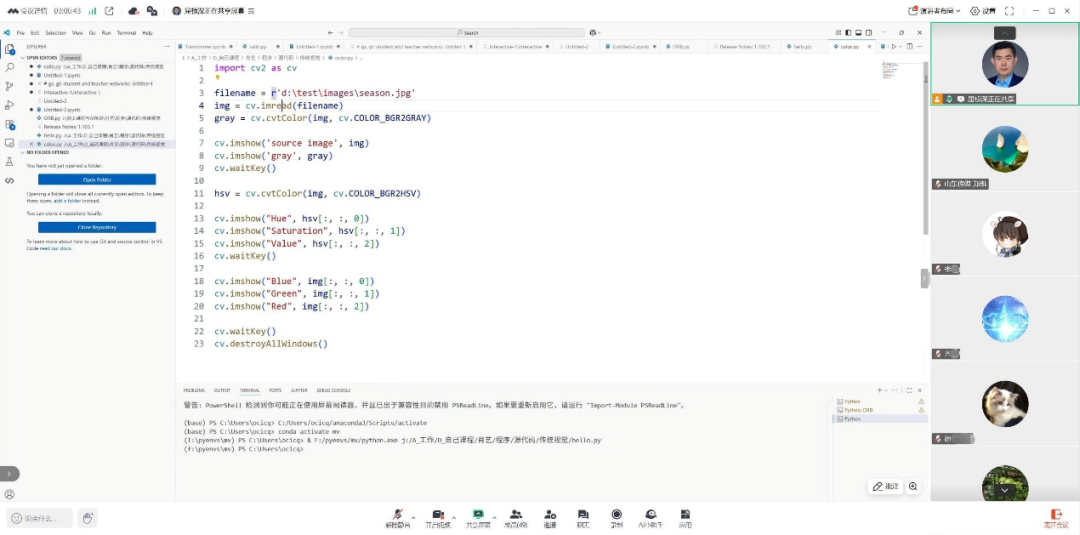Open the speaker layout dropdown at top right

pyautogui.click(x=935, y=11)
